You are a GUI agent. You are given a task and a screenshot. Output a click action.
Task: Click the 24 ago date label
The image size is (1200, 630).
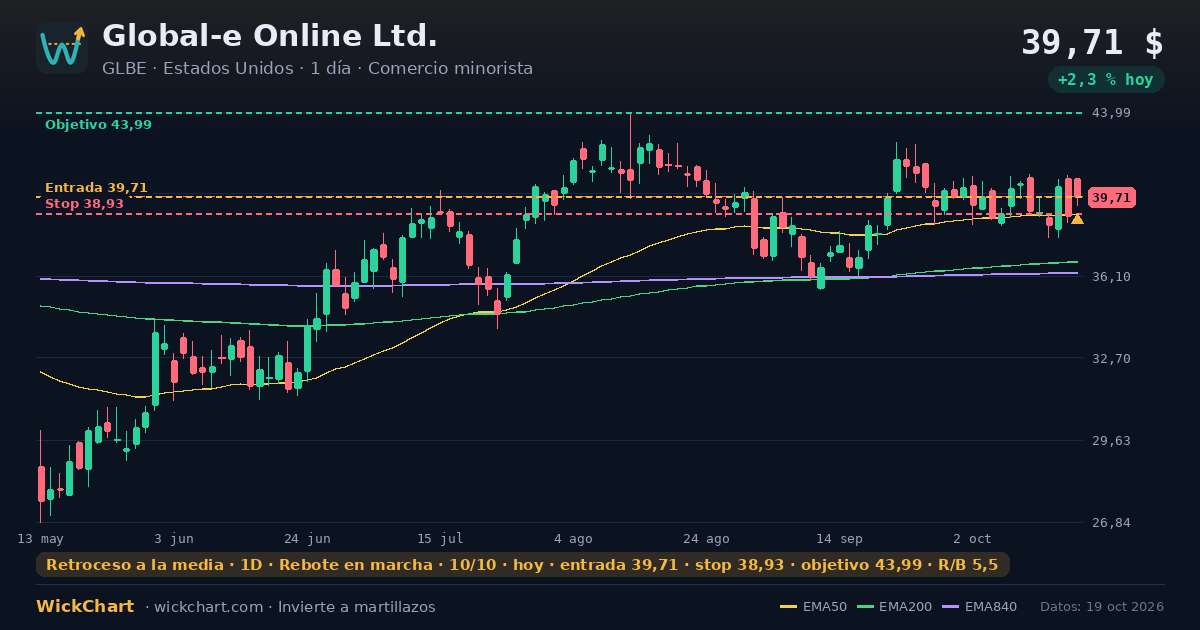(706, 538)
